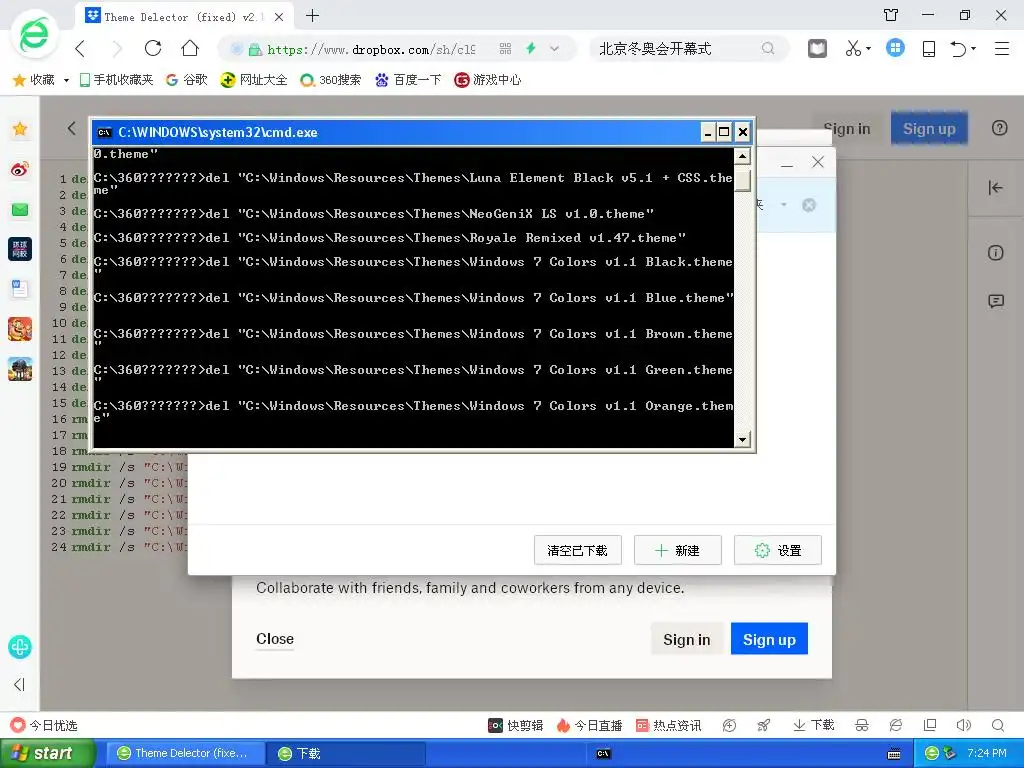The height and width of the screenshot is (768, 1024).
Task: Open the 网址大全 bookmark
Action: coord(254,80)
